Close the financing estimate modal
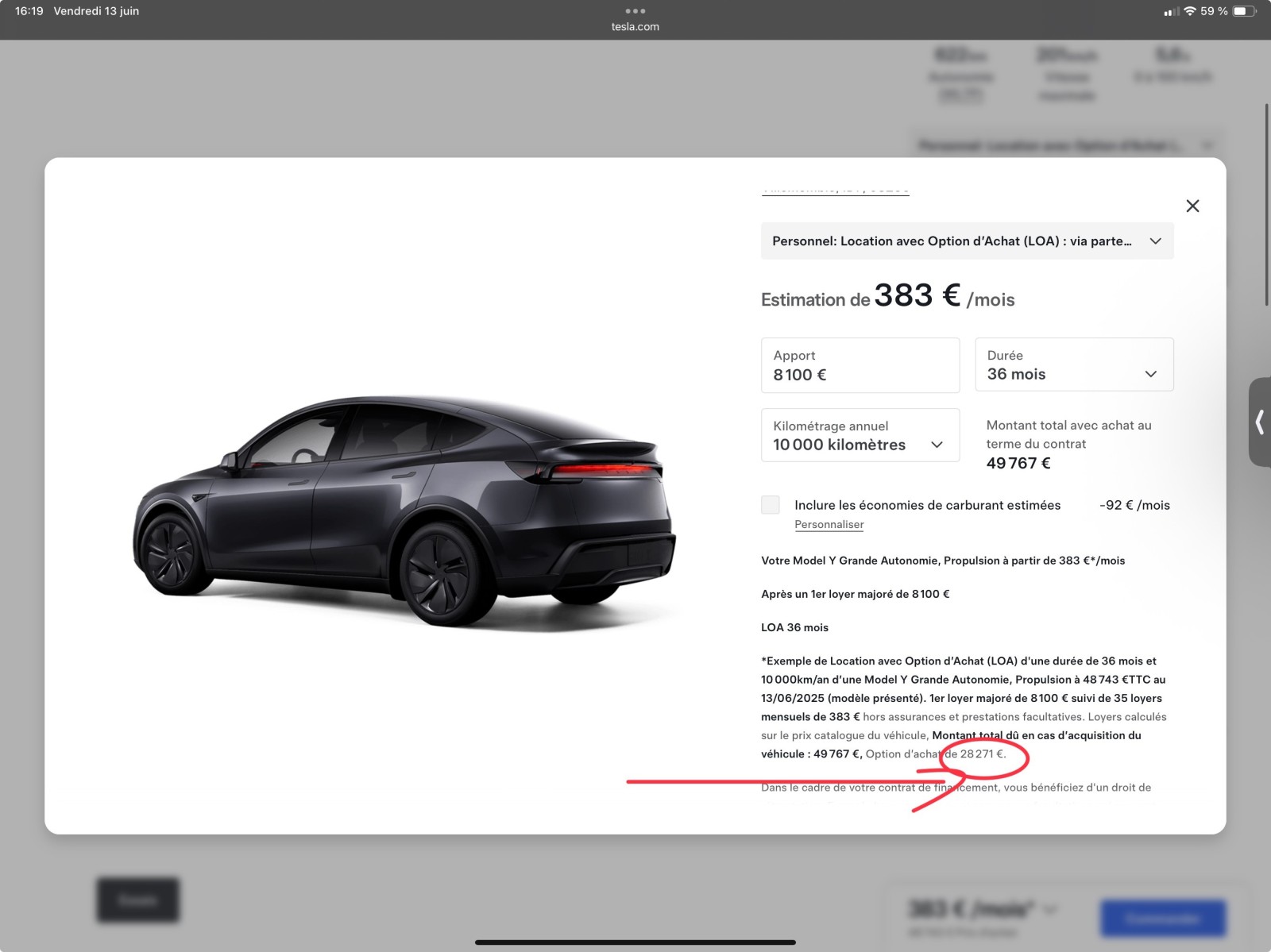1271x952 pixels. tap(1192, 206)
